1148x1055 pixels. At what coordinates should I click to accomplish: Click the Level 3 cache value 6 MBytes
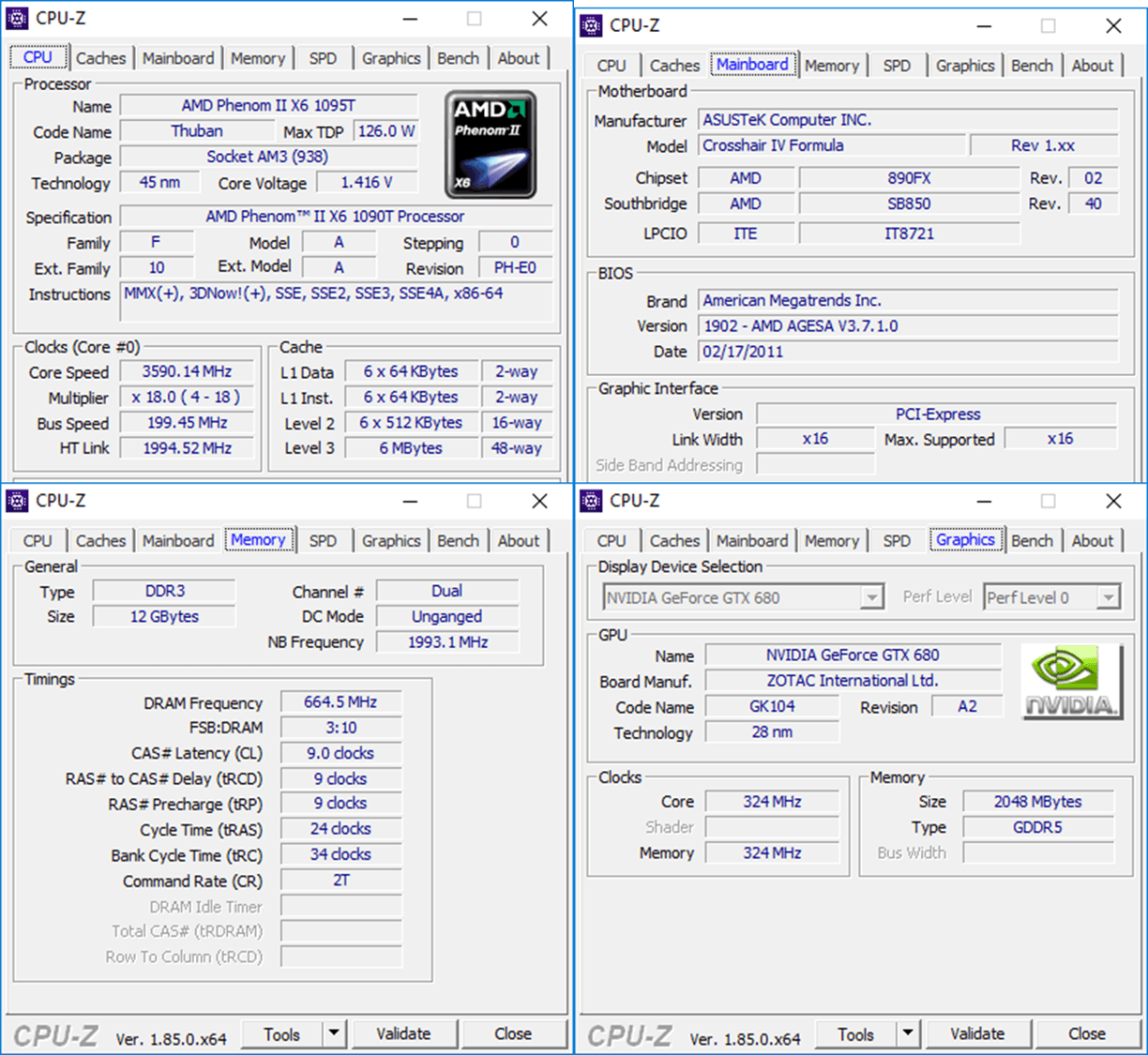coord(411,448)
